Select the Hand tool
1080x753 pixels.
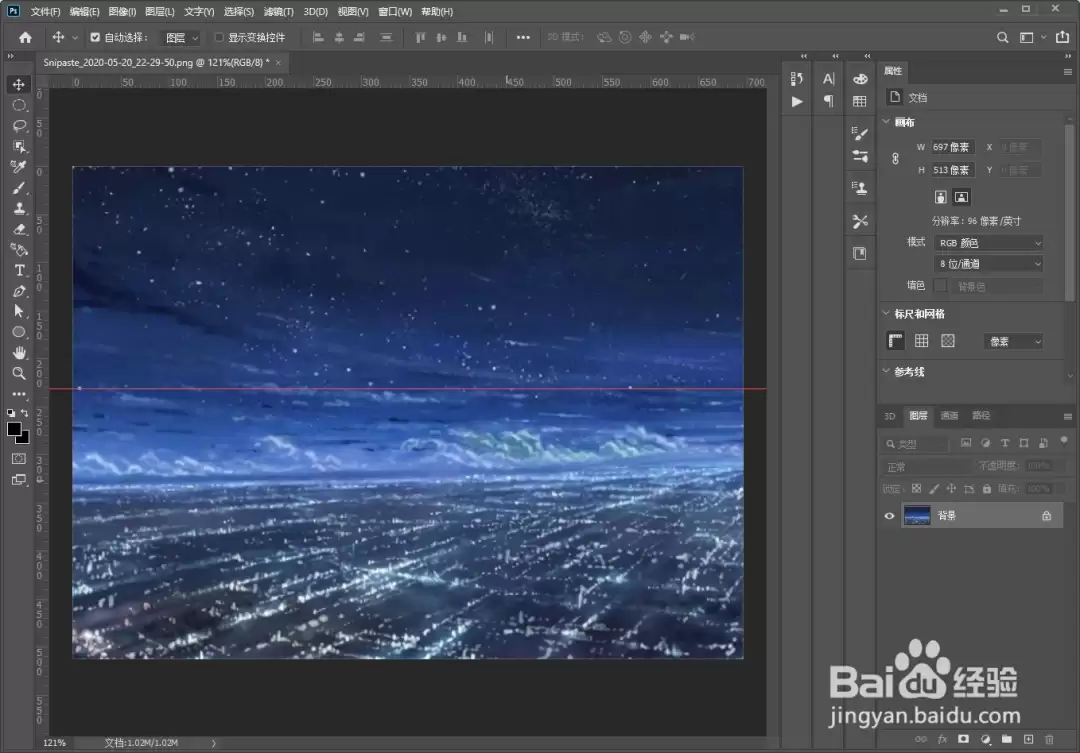19,353
